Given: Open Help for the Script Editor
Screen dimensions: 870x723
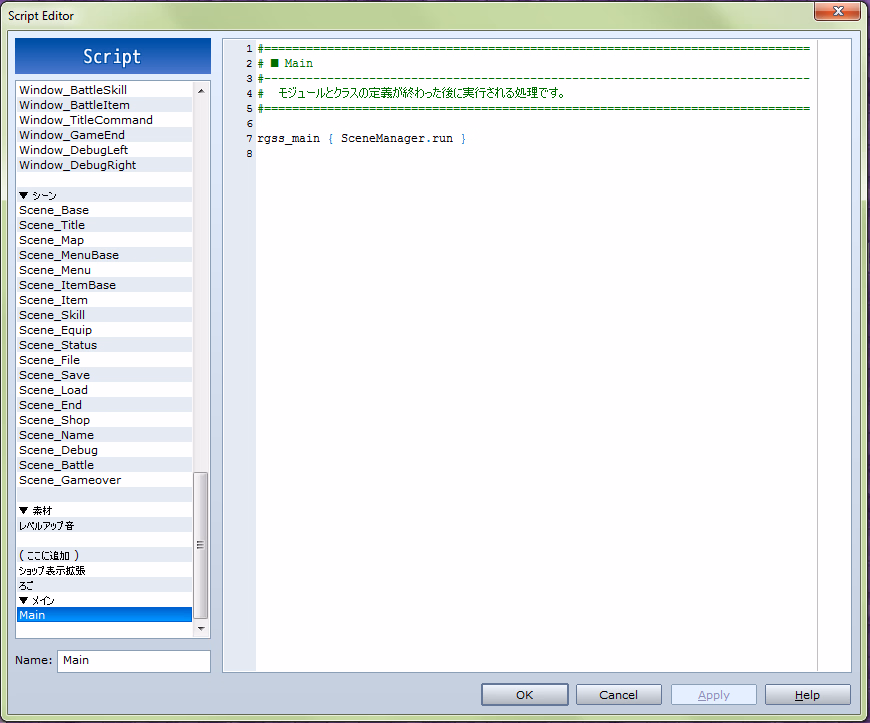Looking at the screenshot, I should click(807, 695).
